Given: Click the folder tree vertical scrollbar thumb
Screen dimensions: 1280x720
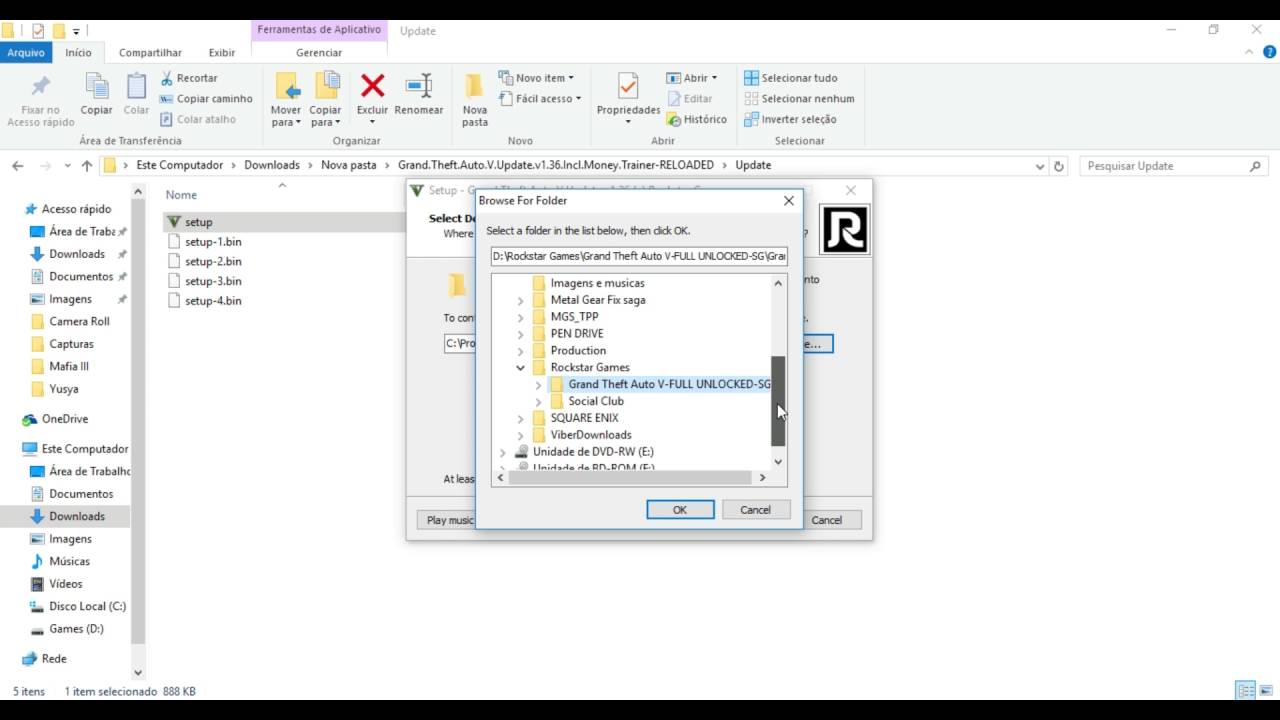Looking at the screenshot, I should click(x=778, y=401).
